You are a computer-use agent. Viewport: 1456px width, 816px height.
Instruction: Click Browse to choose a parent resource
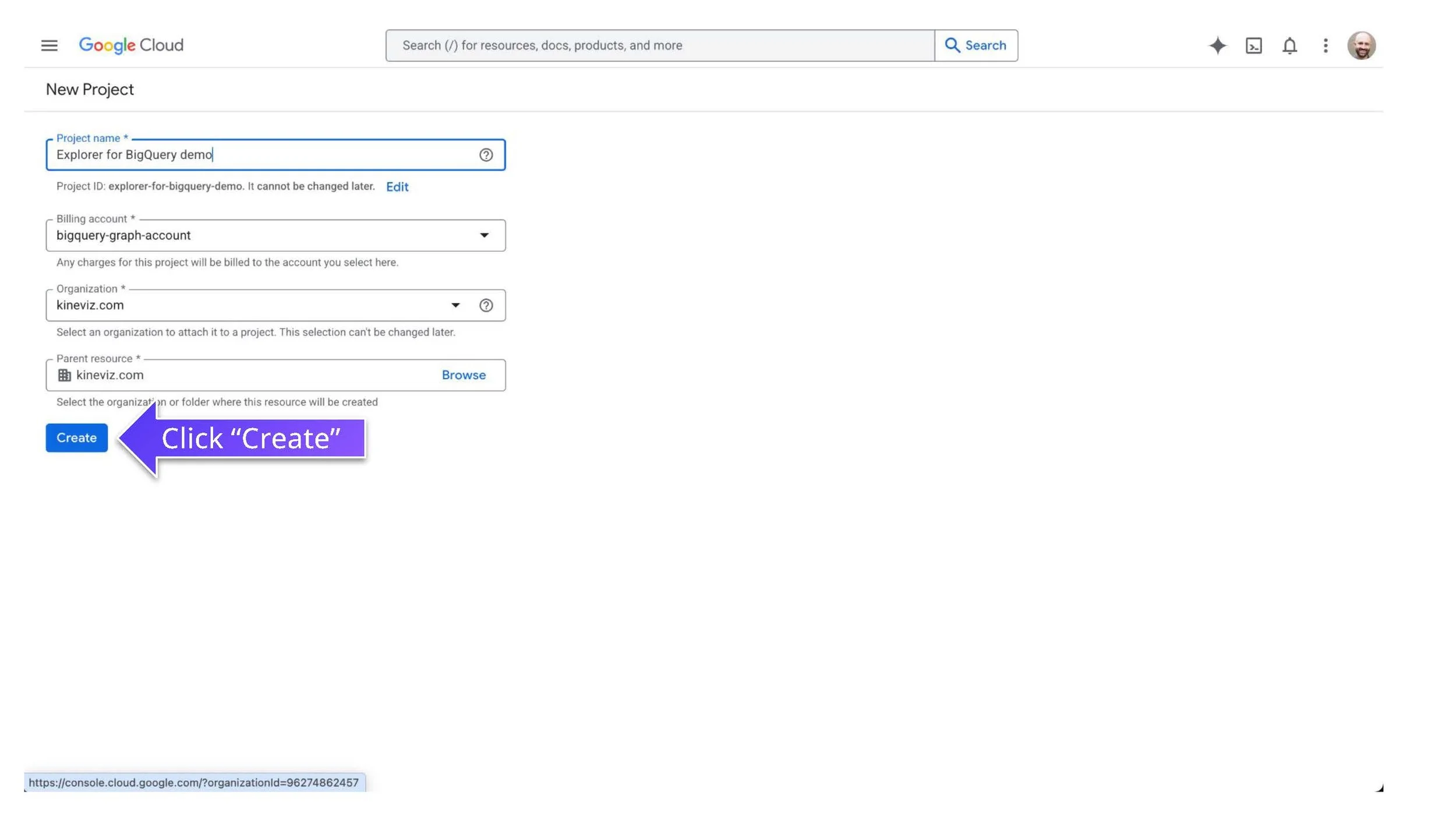[x=463, y=375]
